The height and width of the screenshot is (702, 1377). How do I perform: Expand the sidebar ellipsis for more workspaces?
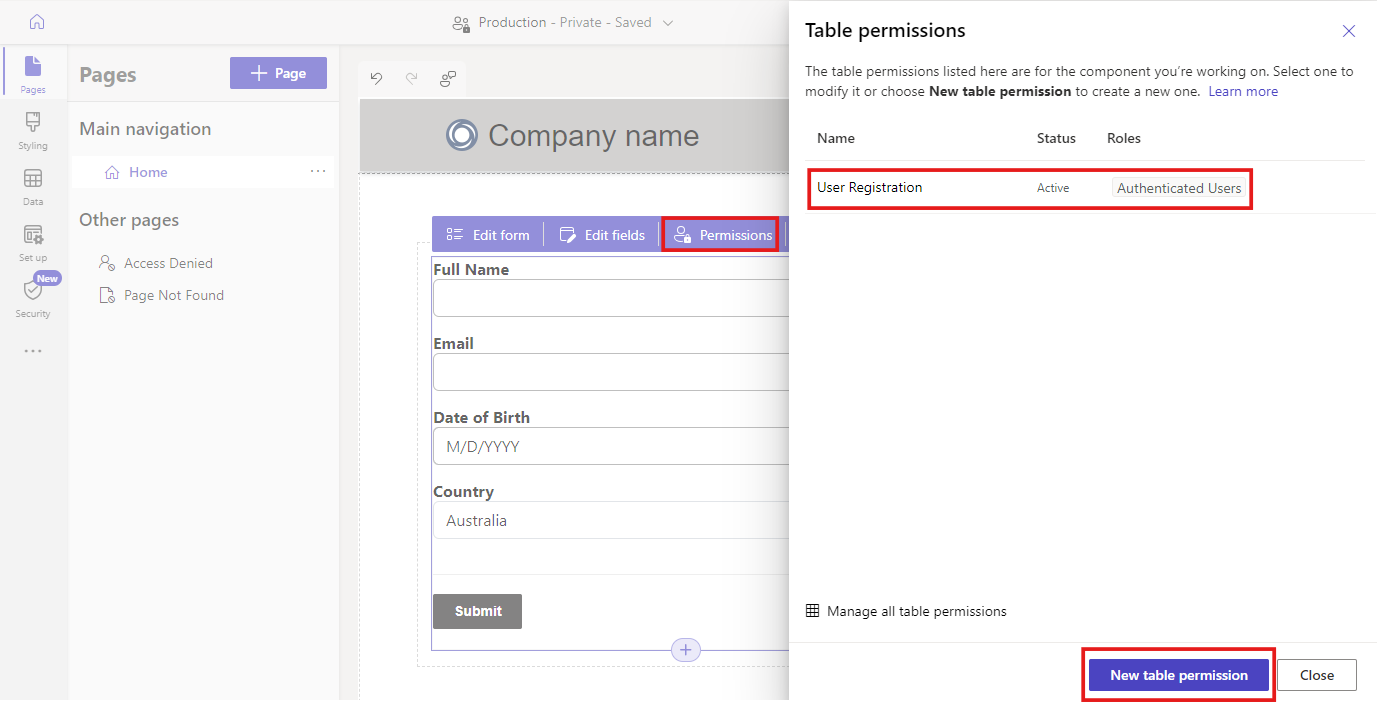33,351
